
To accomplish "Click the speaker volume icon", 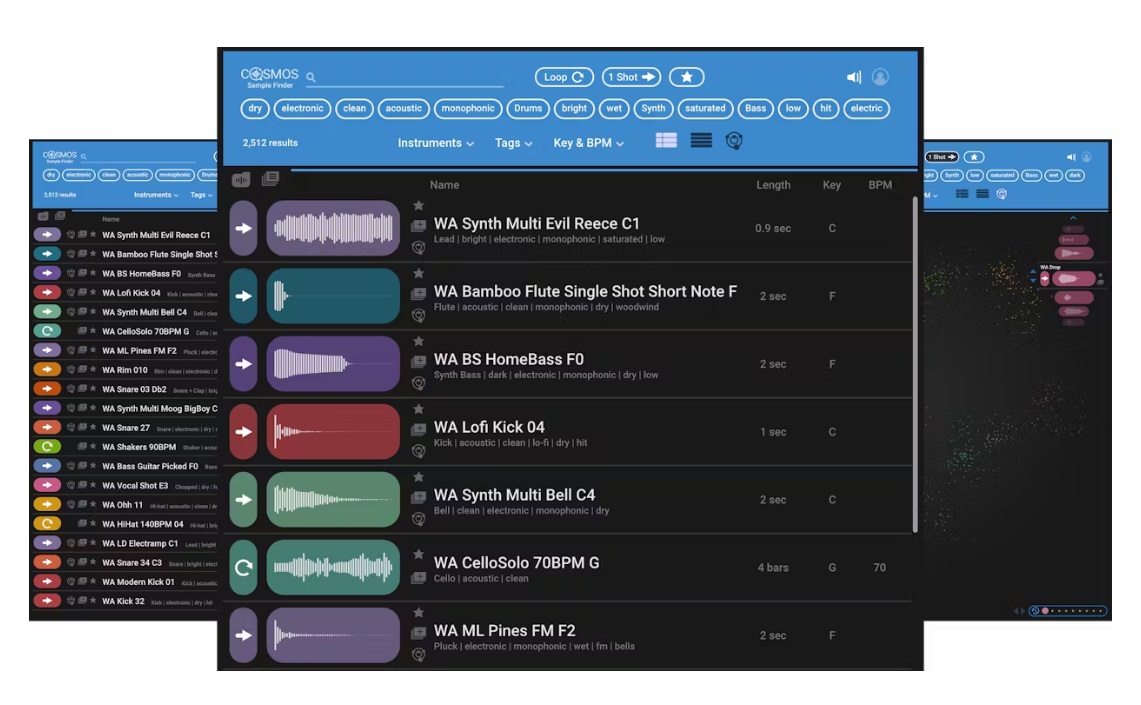I will click(x=852, y=77).
